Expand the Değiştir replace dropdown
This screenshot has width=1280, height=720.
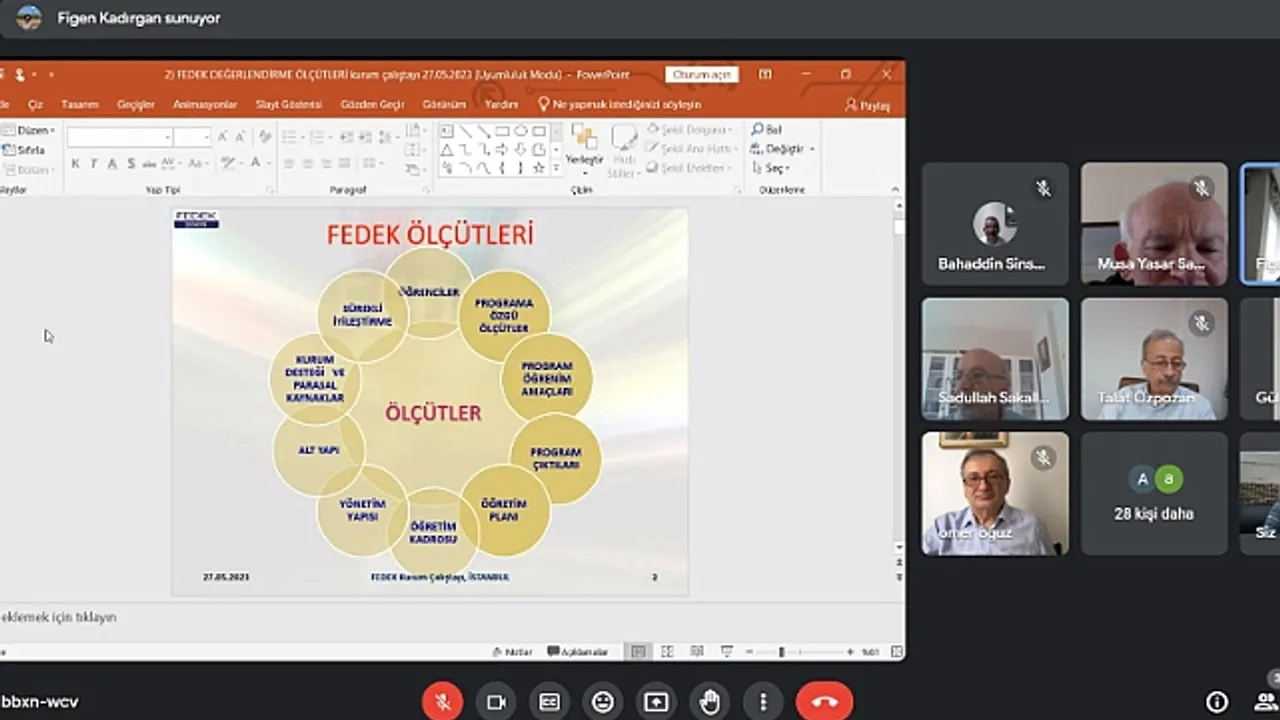[x=784, y=149]
